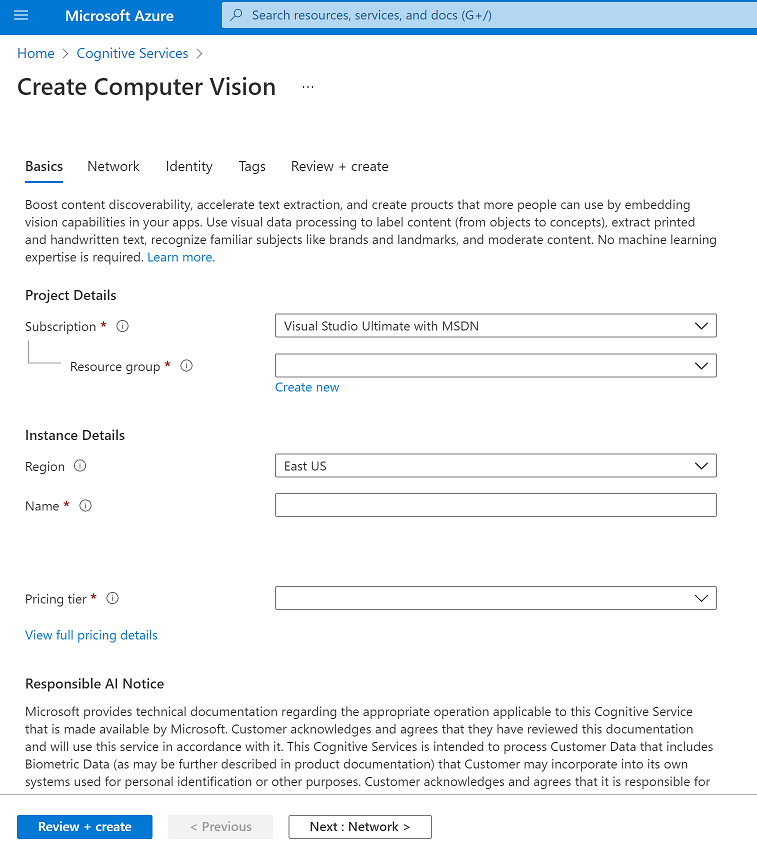
Task: Click the Name field info icon
Action: (x=85, y=506)
